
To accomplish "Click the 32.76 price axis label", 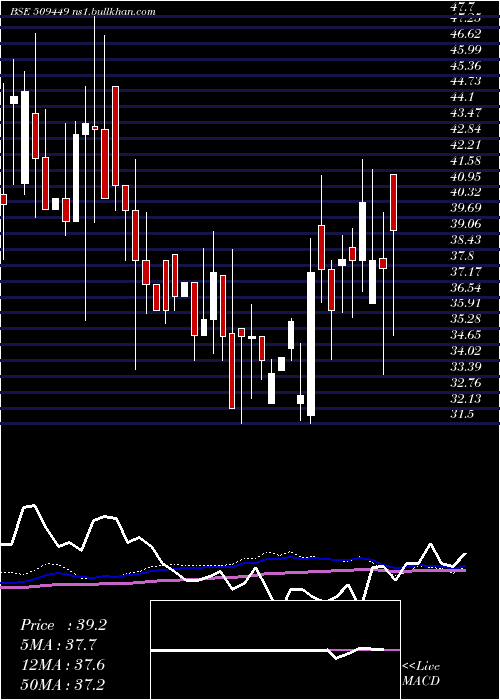I will coord(466,383).
